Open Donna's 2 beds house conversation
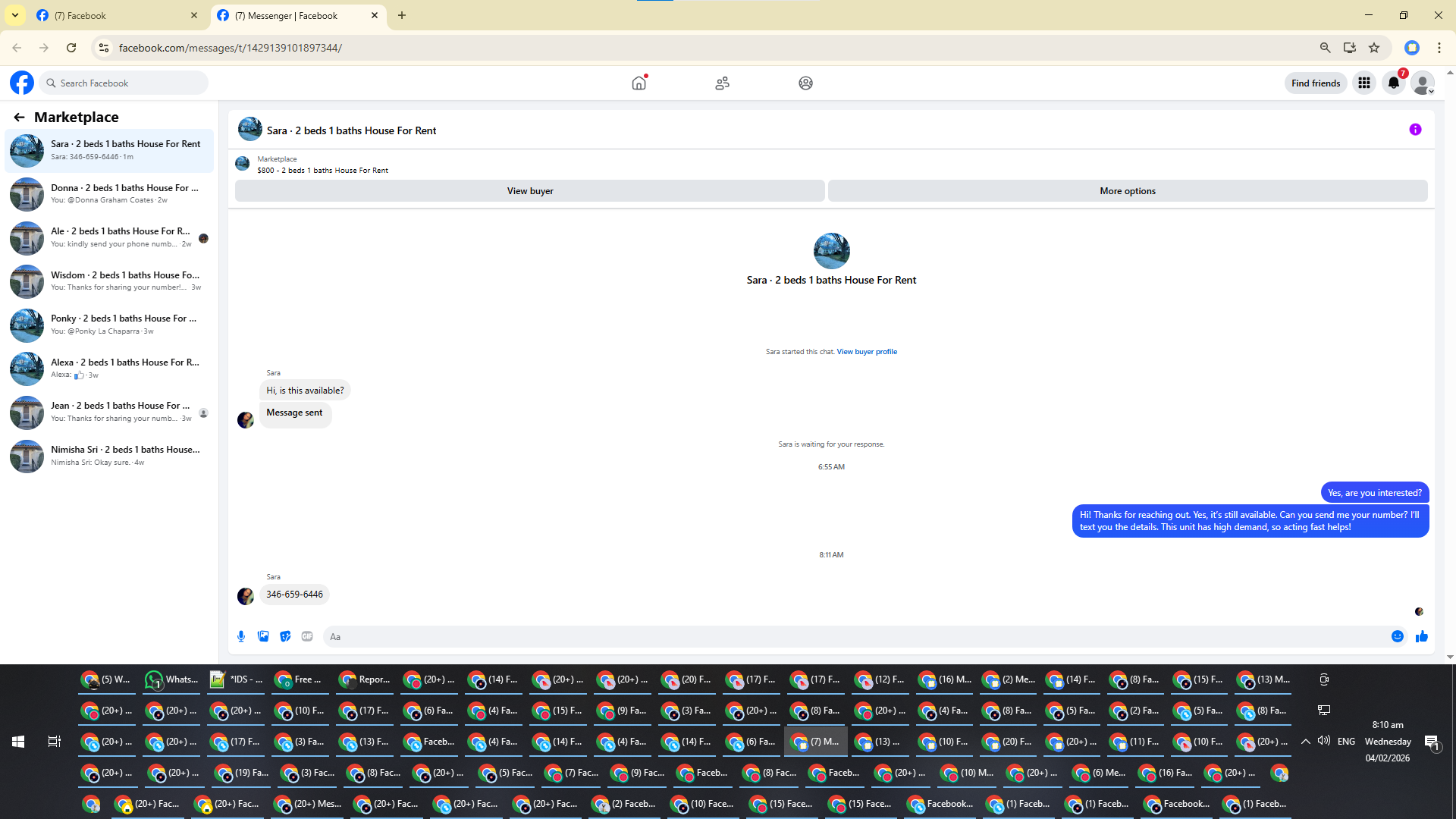The height and width of the screenshot is (819, 1456). point(110,193)
